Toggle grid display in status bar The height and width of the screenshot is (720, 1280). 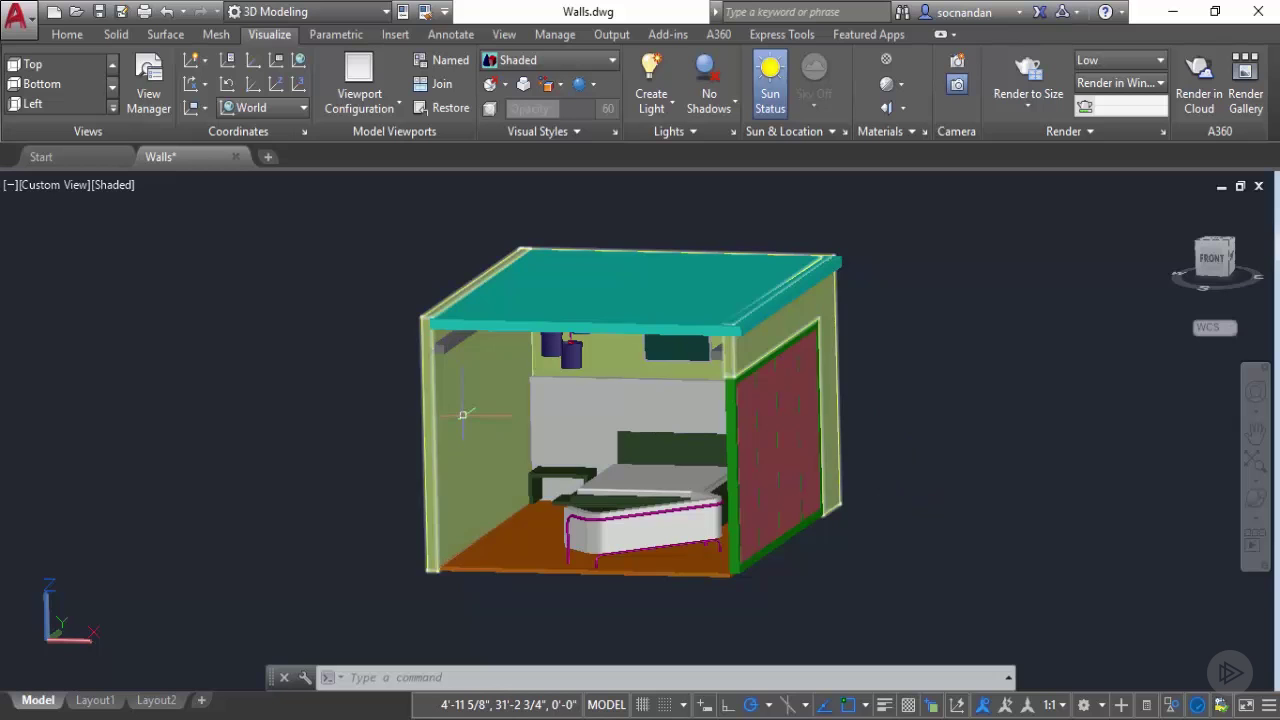[x=643, y=705]
